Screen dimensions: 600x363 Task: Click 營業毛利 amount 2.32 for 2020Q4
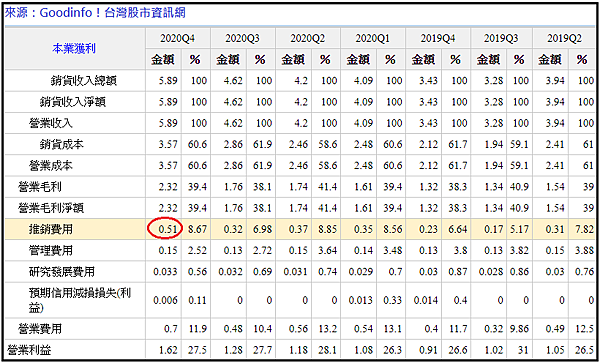point(168,187)
